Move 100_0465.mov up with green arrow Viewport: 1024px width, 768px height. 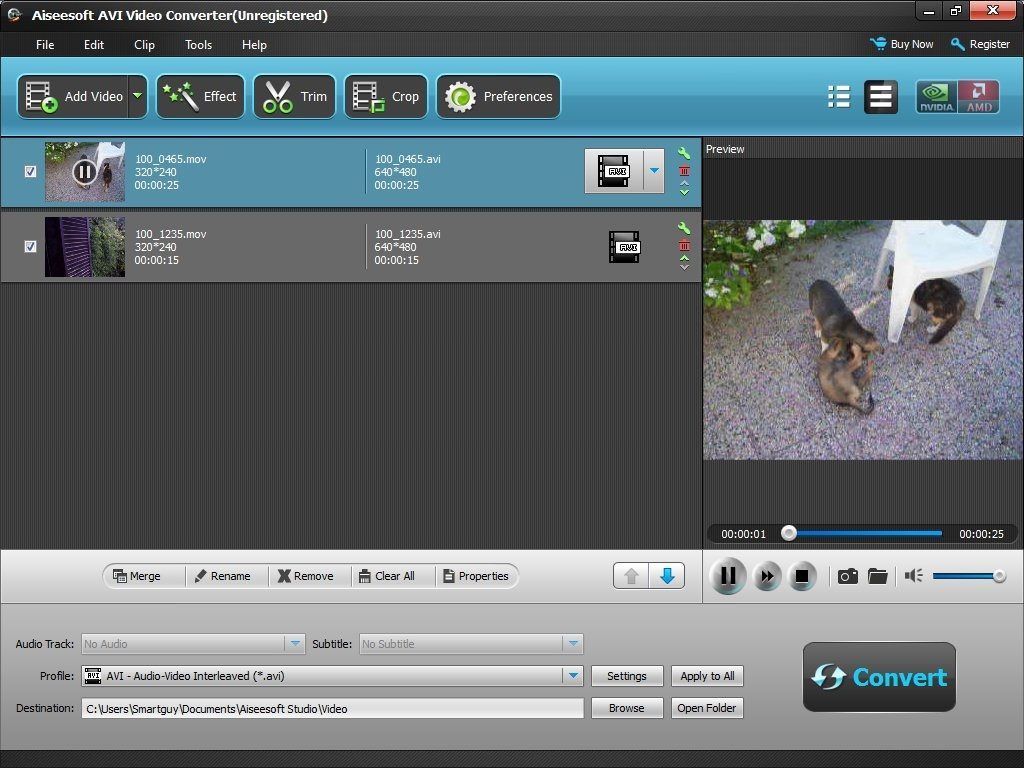point(684,184)
